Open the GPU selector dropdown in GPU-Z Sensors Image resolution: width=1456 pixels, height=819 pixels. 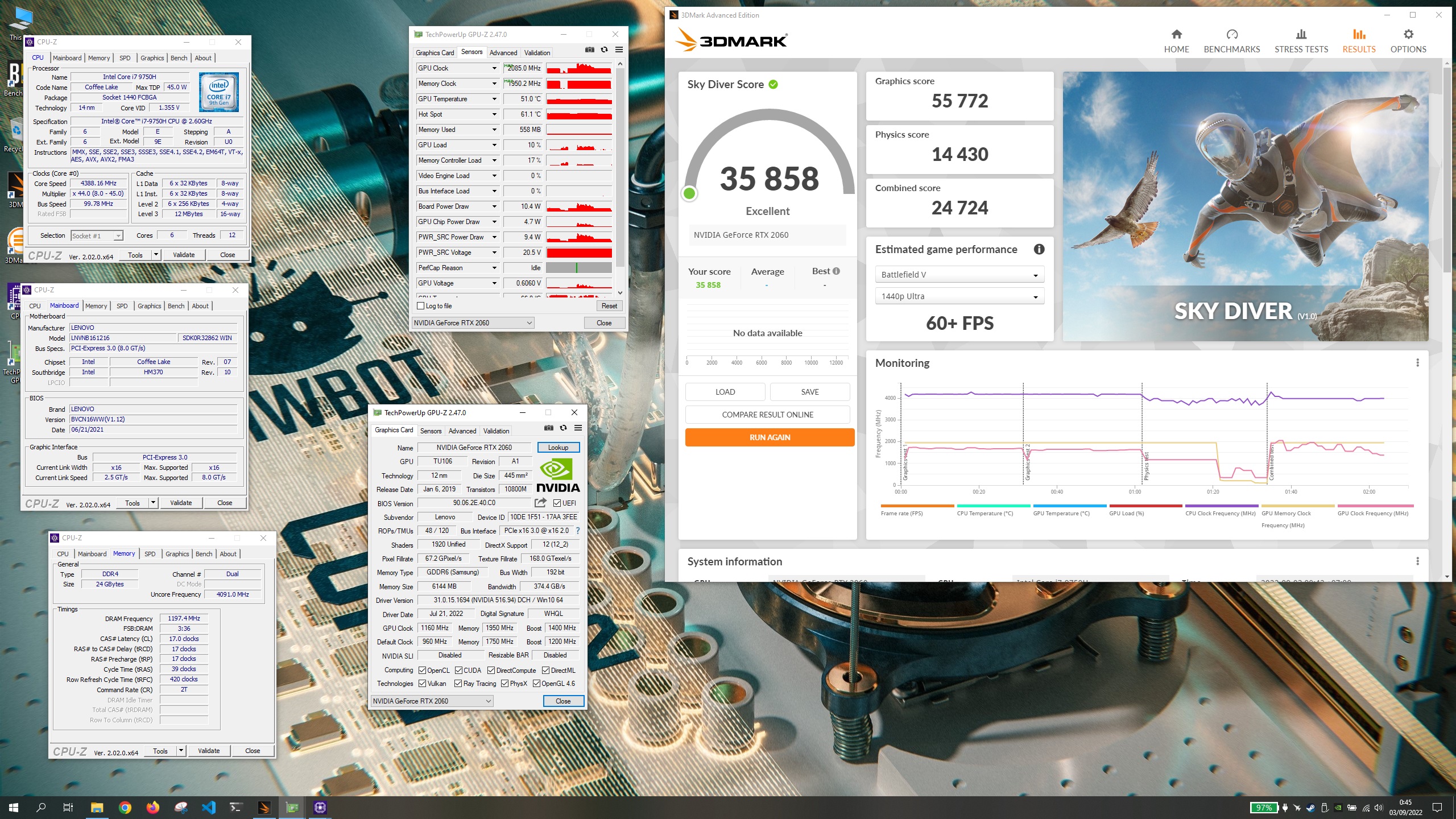(473, 323)
